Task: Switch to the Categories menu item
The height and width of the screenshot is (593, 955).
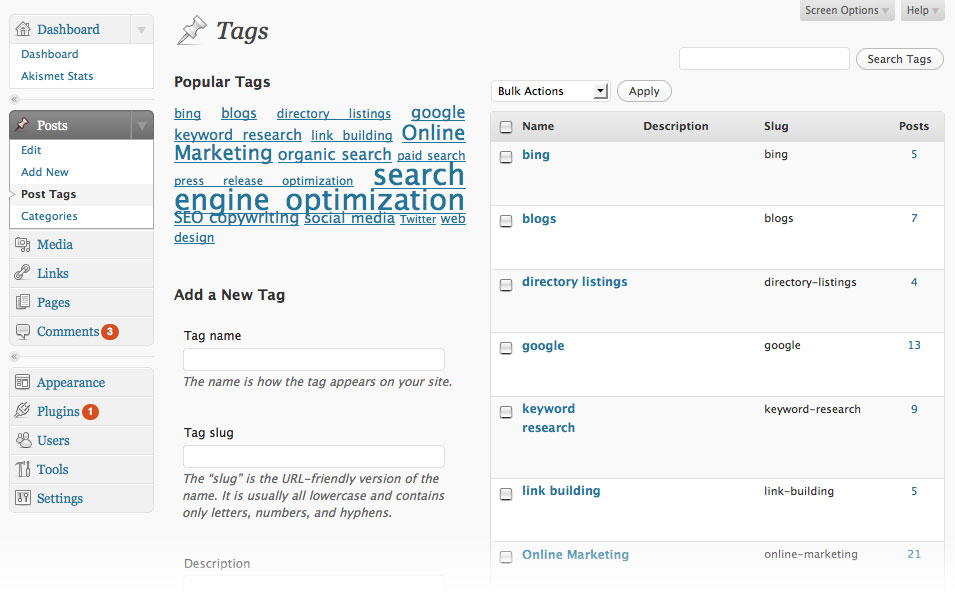Action: [48, 216]
